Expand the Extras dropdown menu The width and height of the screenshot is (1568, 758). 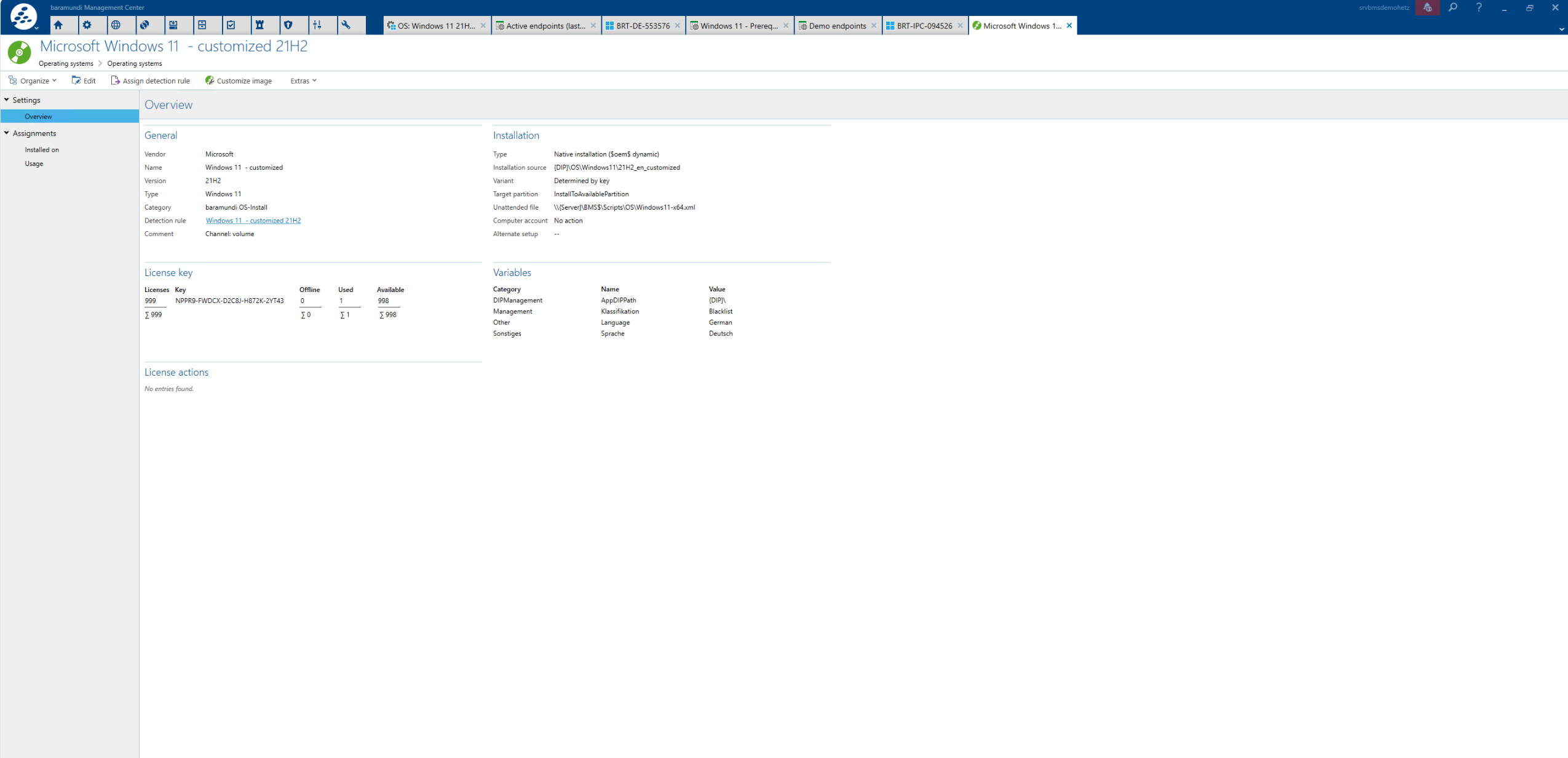[303, 81]
